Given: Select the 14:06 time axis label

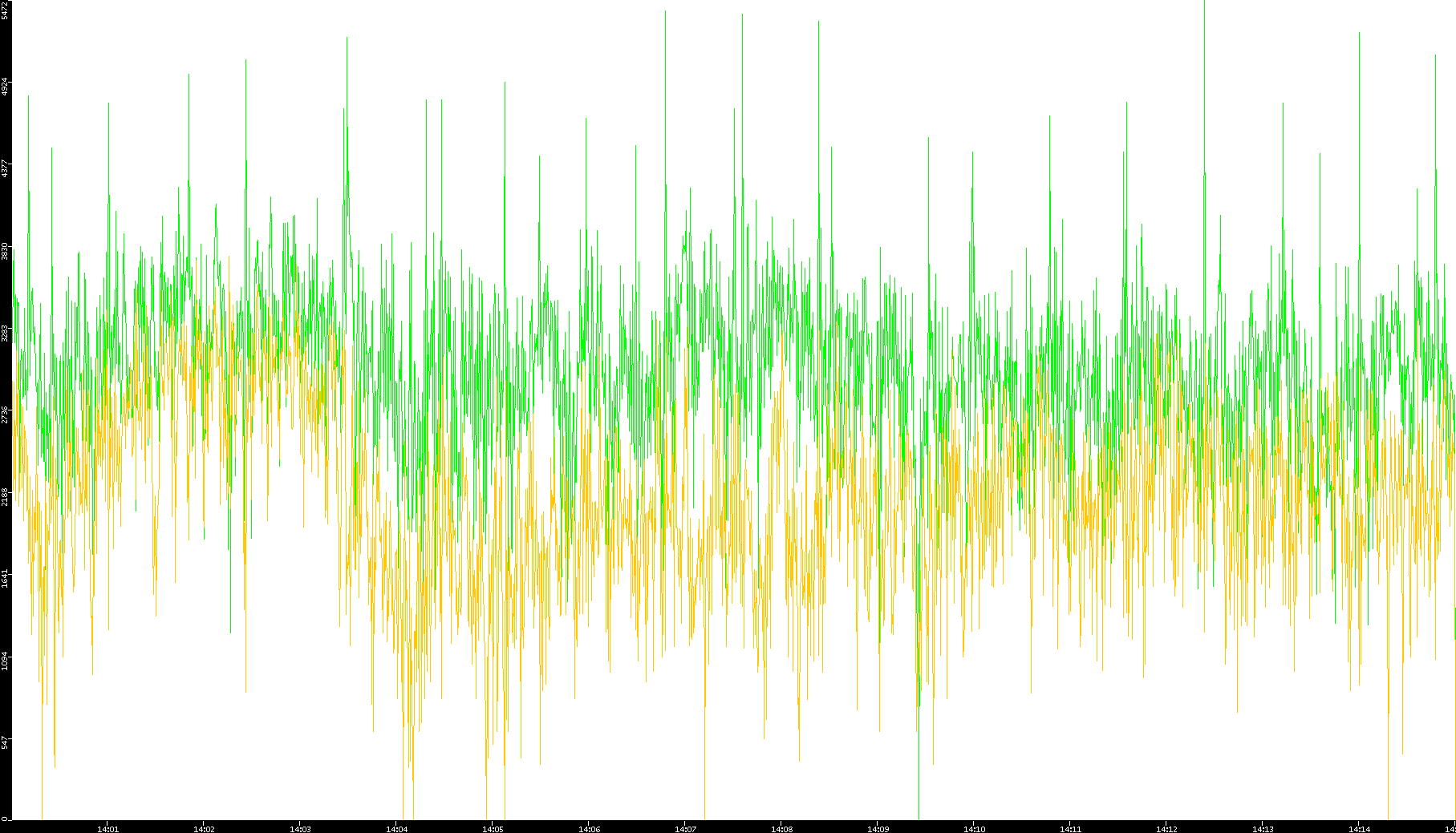Looking at the screenshot, I should (590, 828).
